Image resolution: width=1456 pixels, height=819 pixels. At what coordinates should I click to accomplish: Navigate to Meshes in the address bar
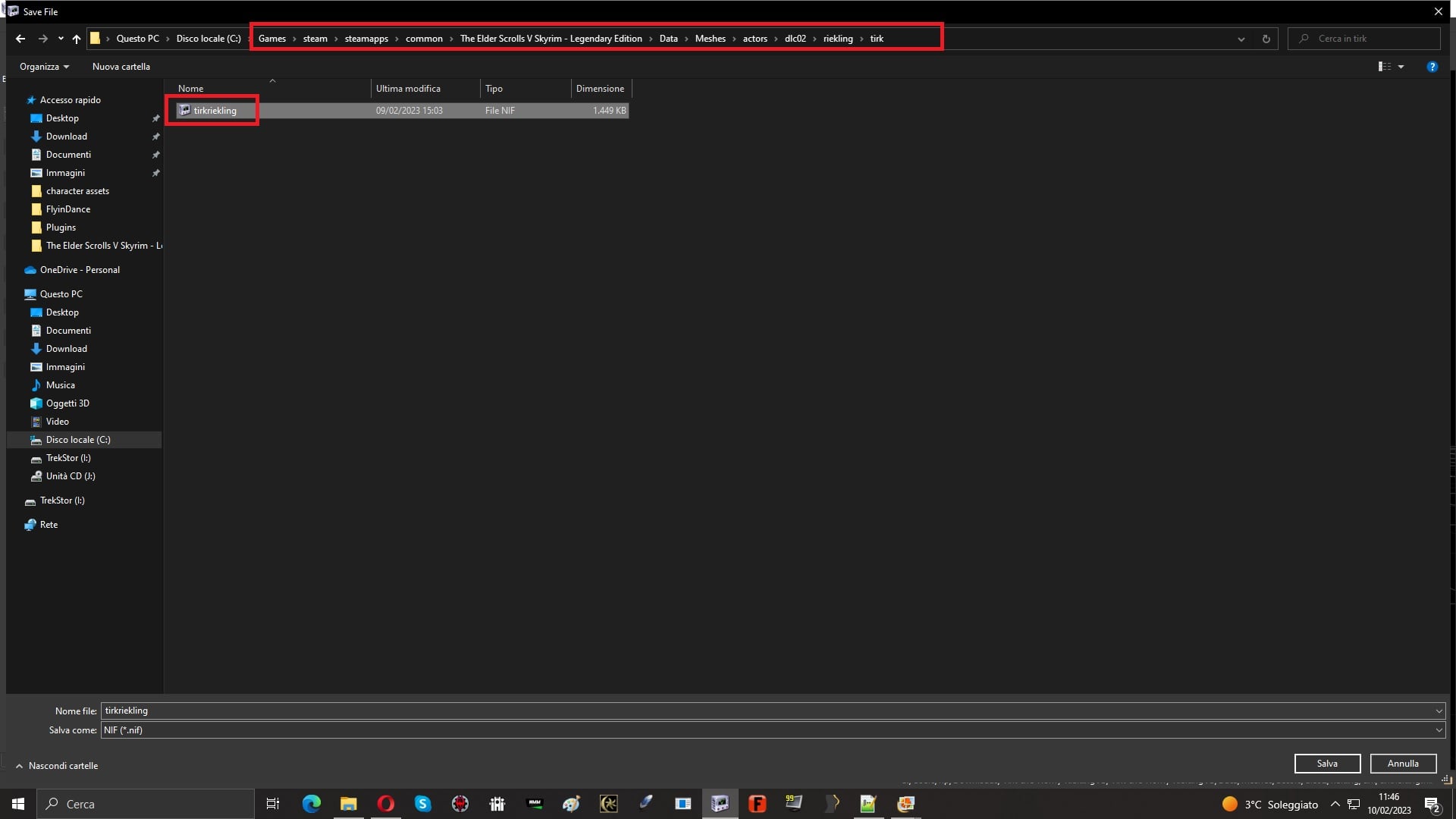click(x=710, y=39)
